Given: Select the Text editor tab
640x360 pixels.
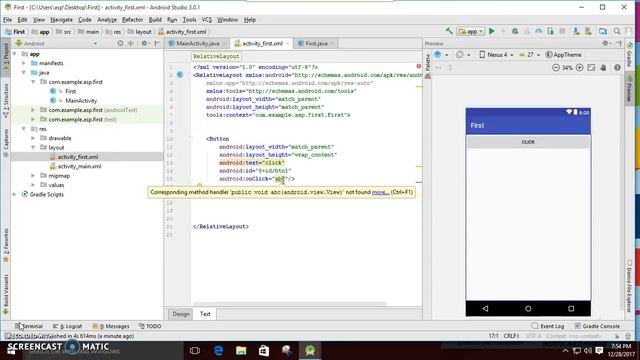Looking at the screenshot, I should click(x=205, y=314).
